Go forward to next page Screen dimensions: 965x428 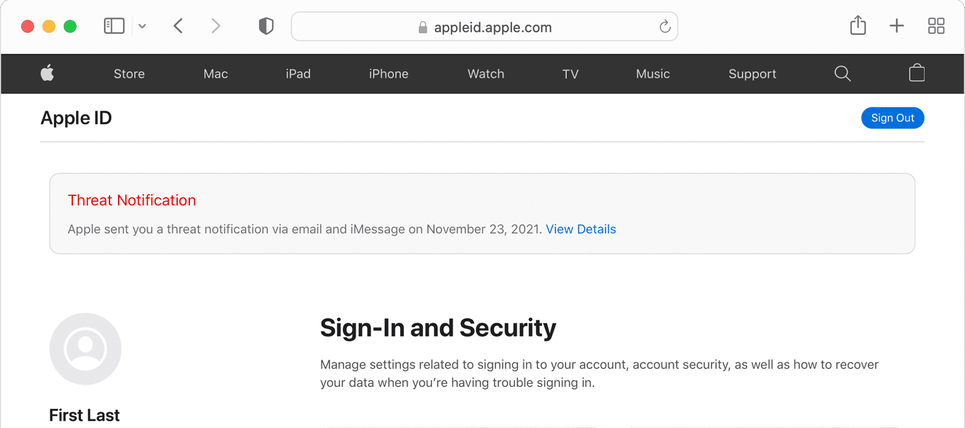pos(215,26)
